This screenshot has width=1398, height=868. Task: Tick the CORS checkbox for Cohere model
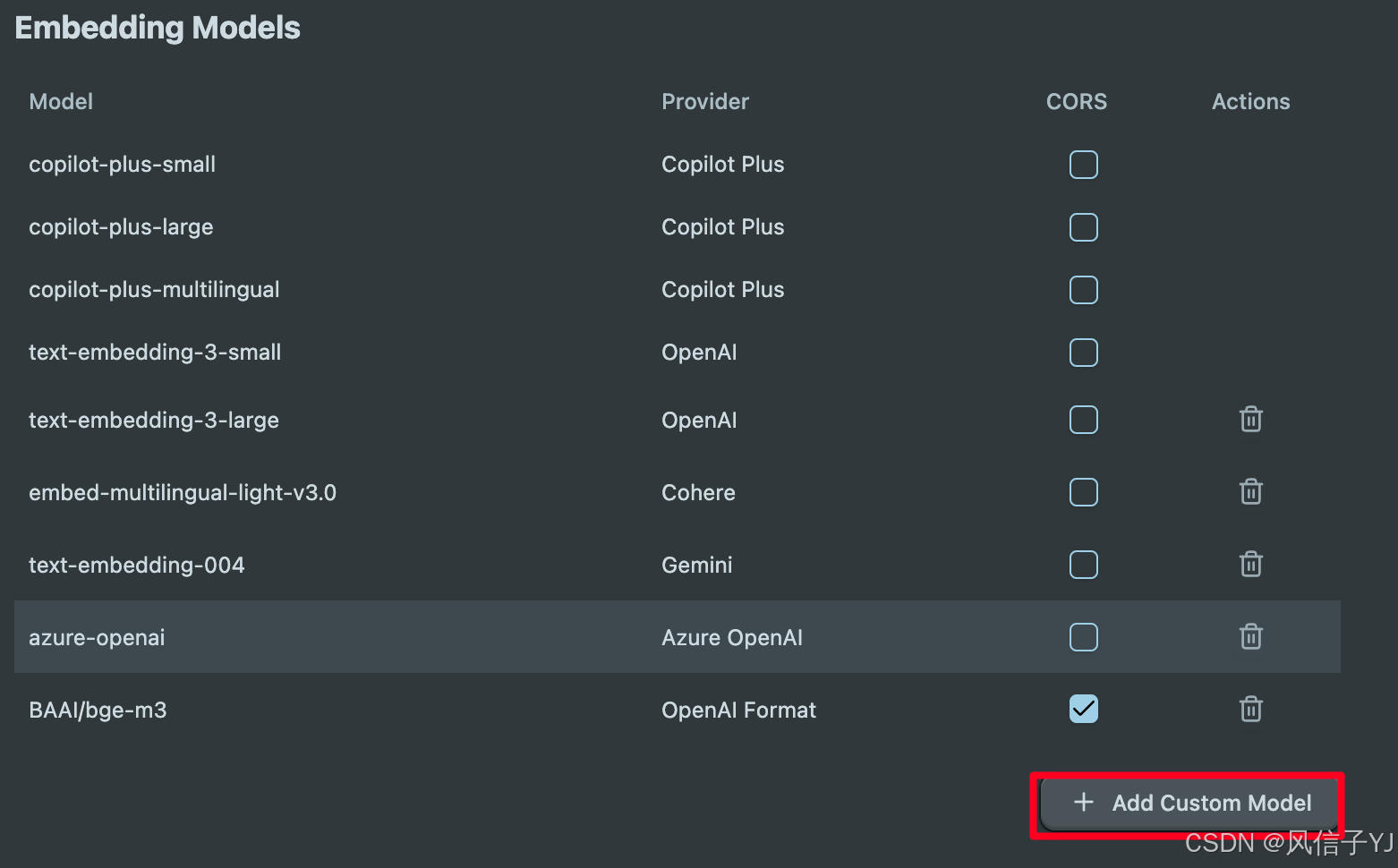[1083, 492]
